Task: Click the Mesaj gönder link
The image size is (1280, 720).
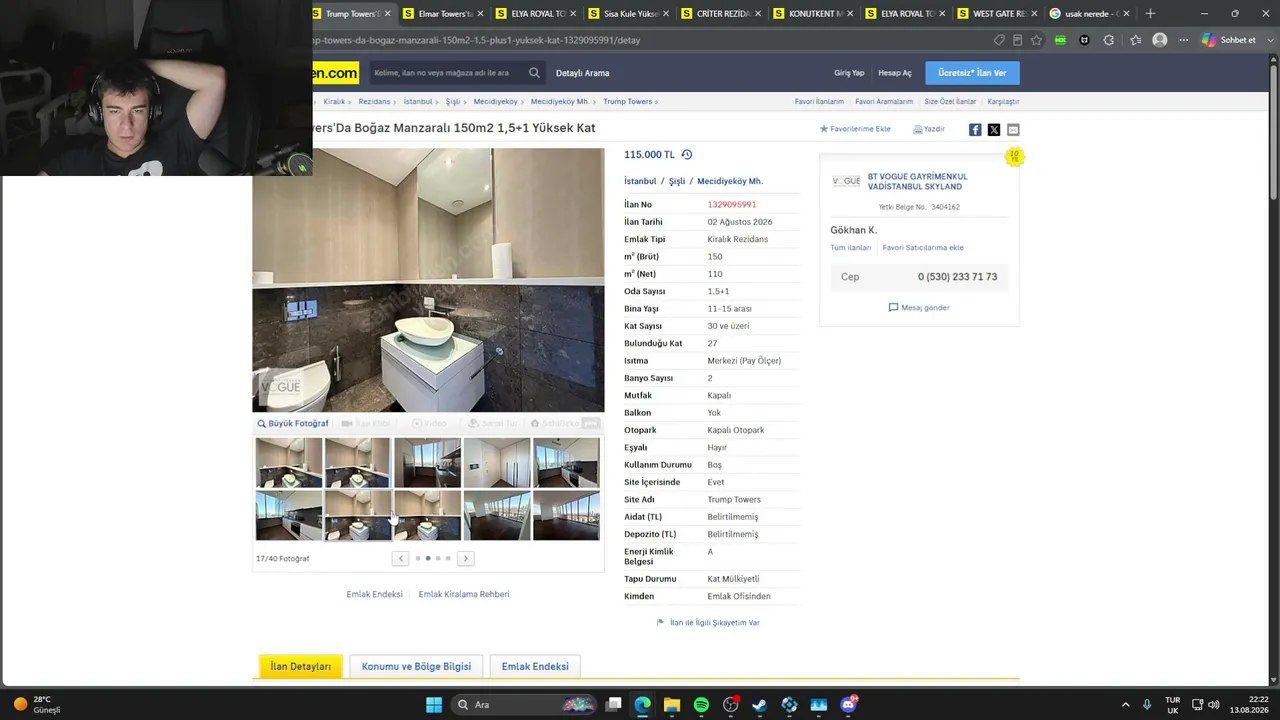Action: [919, 307]
